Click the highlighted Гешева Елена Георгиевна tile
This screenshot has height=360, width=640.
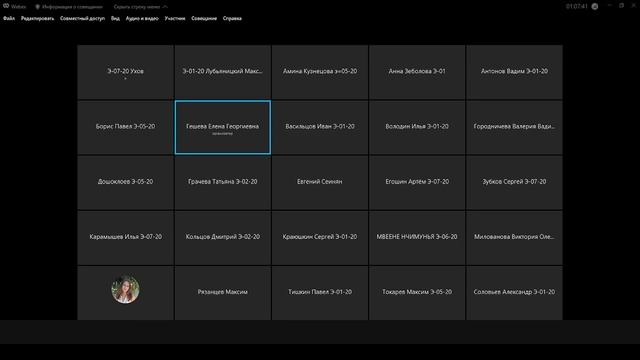222,127
